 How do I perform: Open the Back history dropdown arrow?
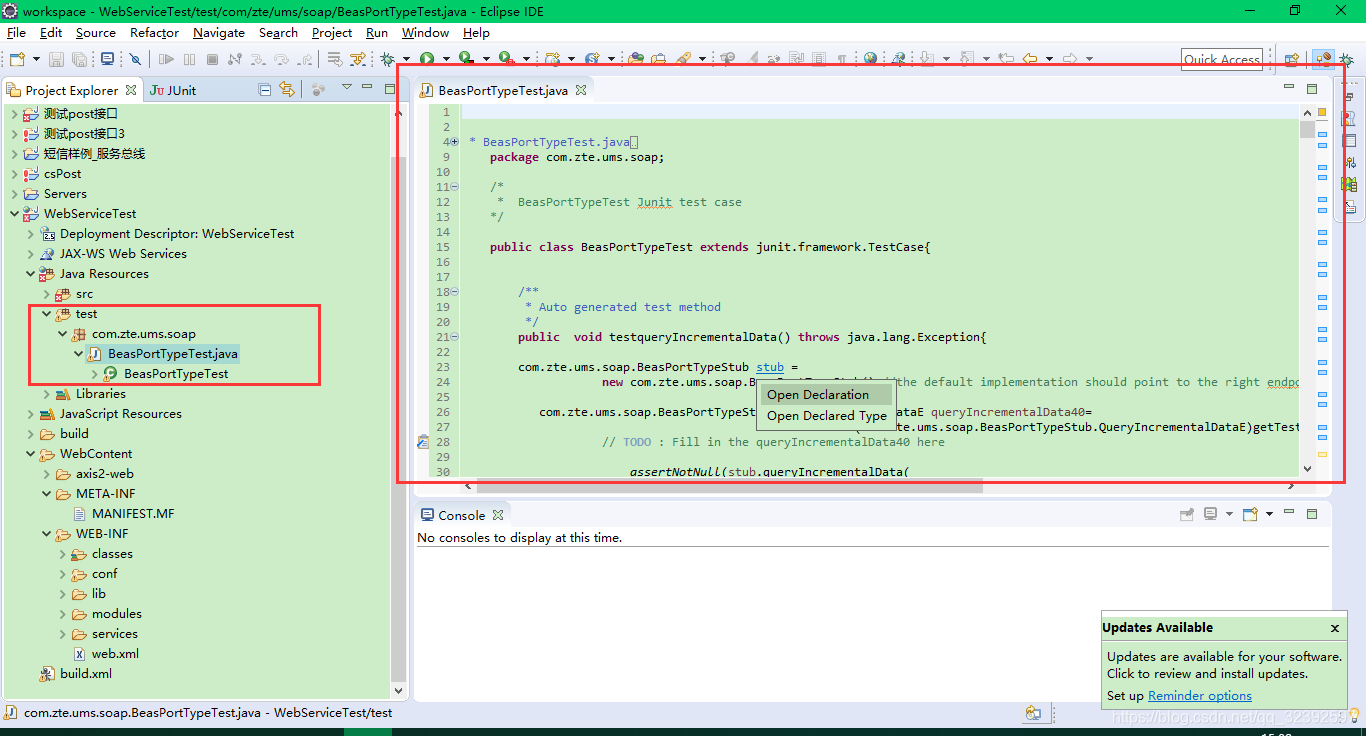tap(1049, 59)
